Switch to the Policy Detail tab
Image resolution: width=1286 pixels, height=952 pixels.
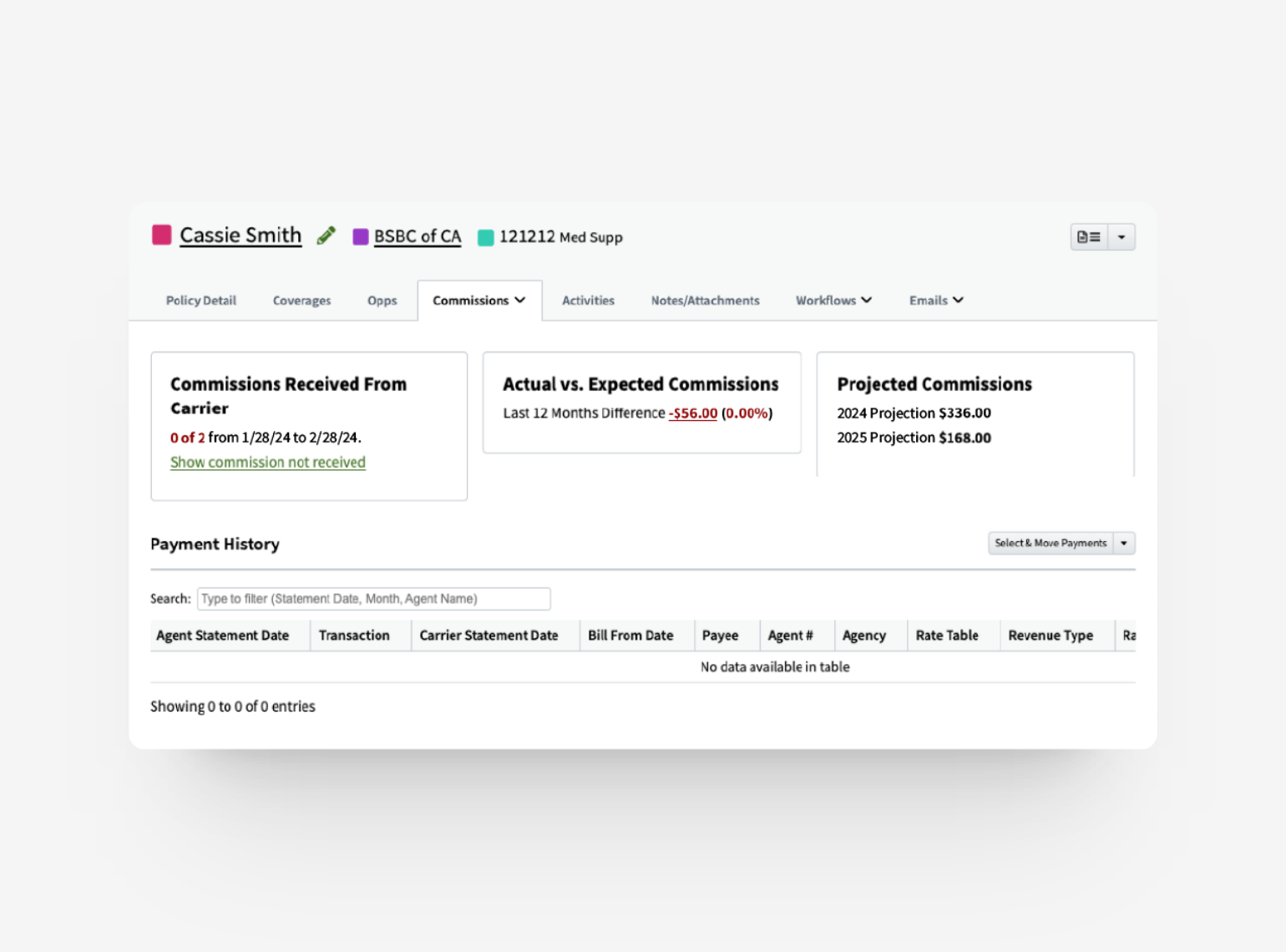200,301
